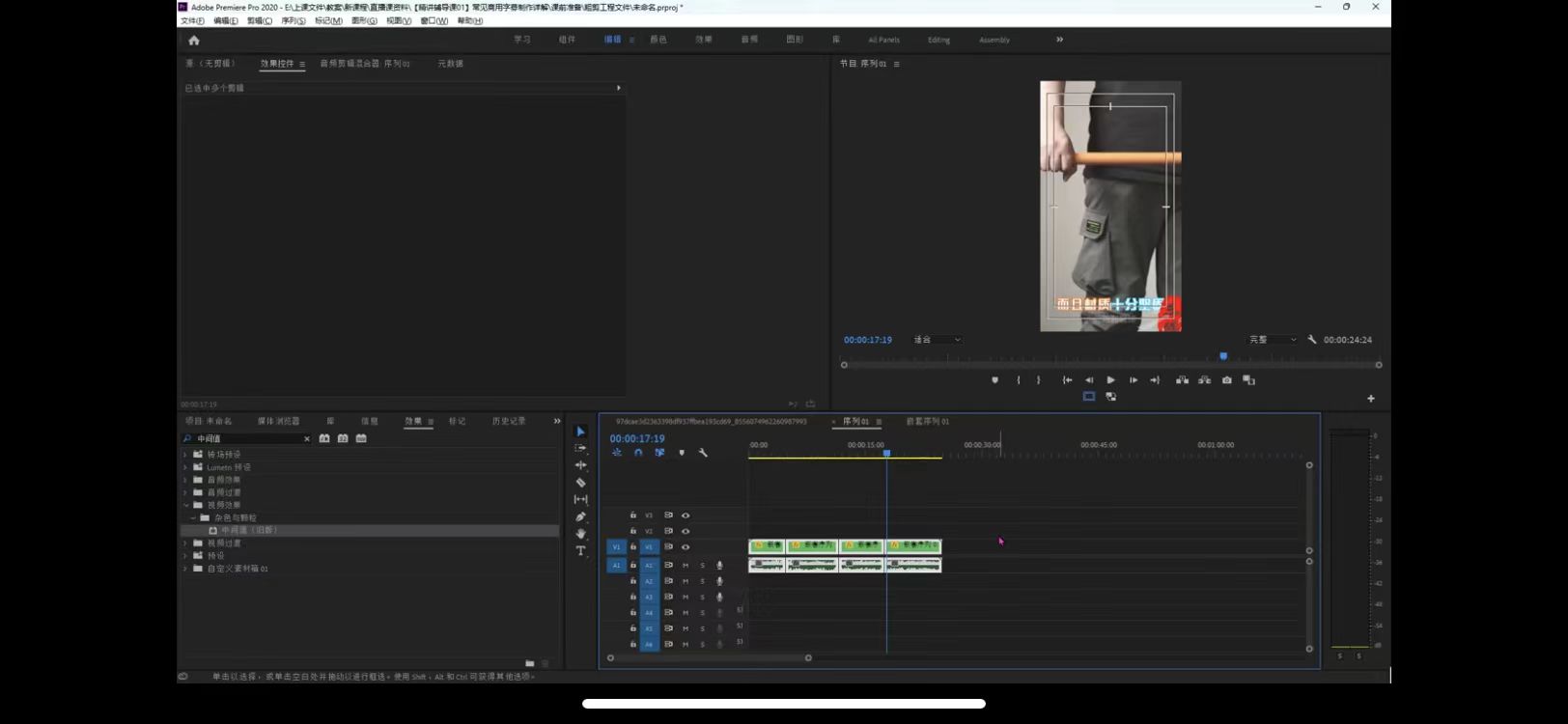The width and height of the screenshot is (1568, 724).
Task: Collapse the 视频效果 folder in Effects
Action: [x=186, y=505]
